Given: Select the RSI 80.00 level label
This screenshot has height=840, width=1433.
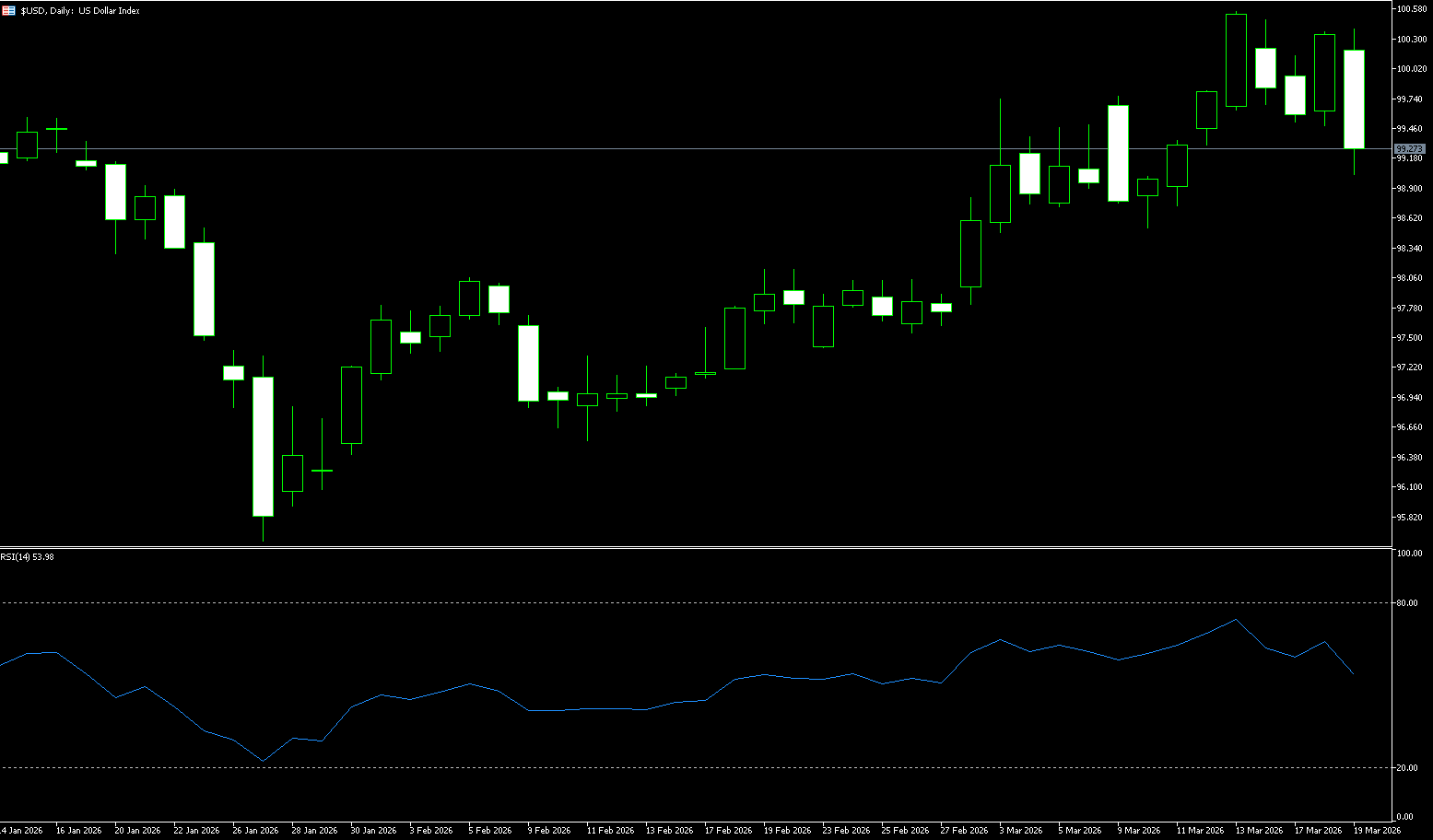Looking at the screenshot, I should [x=1407, y=603].
